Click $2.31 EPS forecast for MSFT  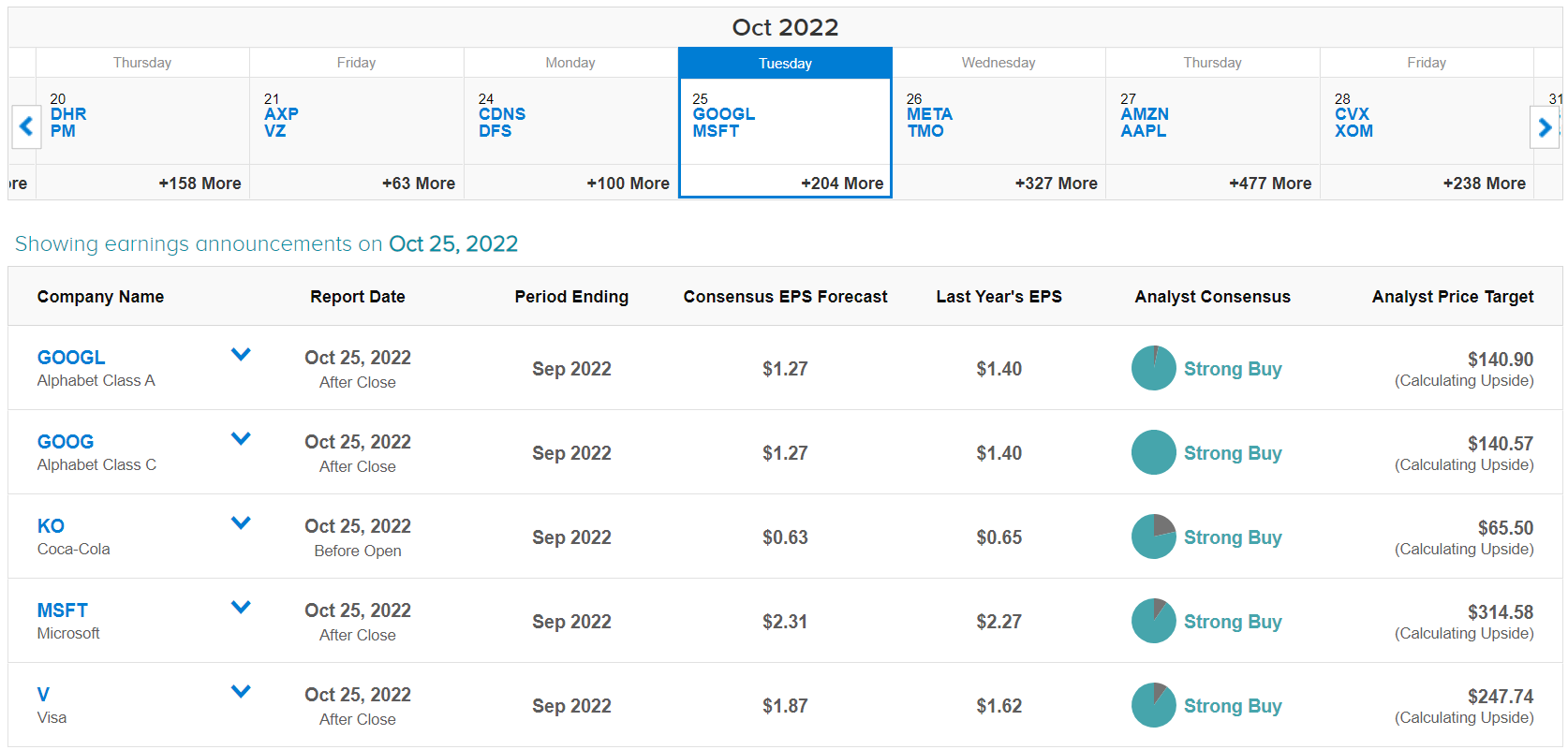(785, 622)
